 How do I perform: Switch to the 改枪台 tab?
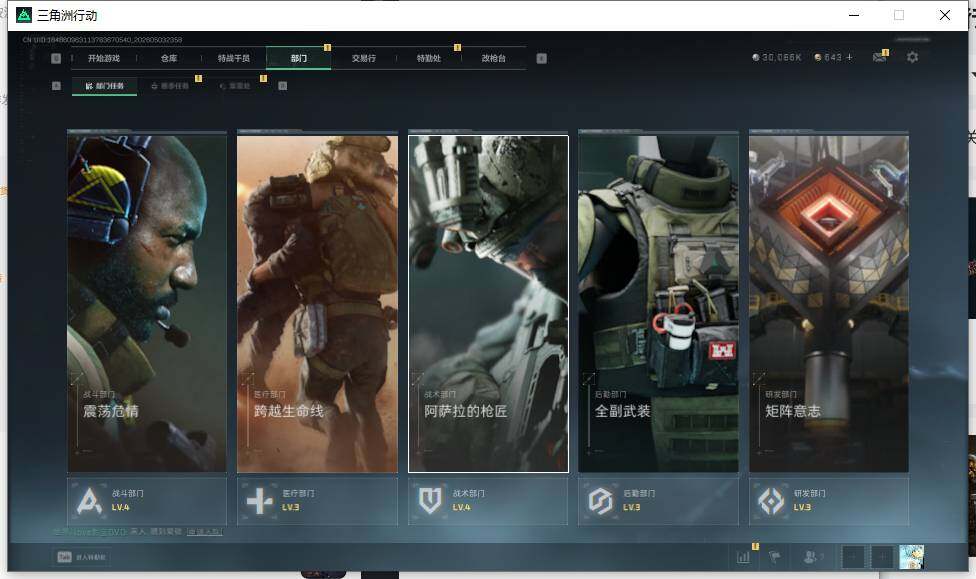[x=494, y=59]
